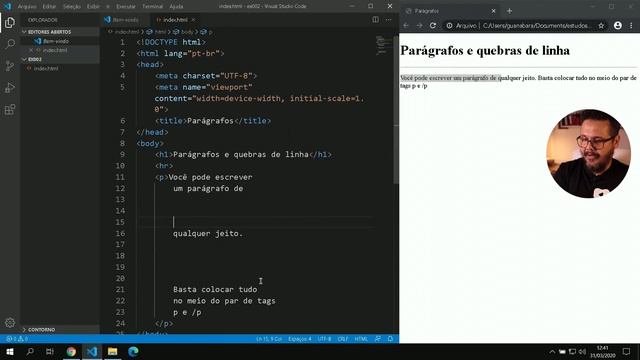Click the "Parágrafos e quebras de linha" heading in browser
This screenshot has width=640, height=360.
point(485,50)
